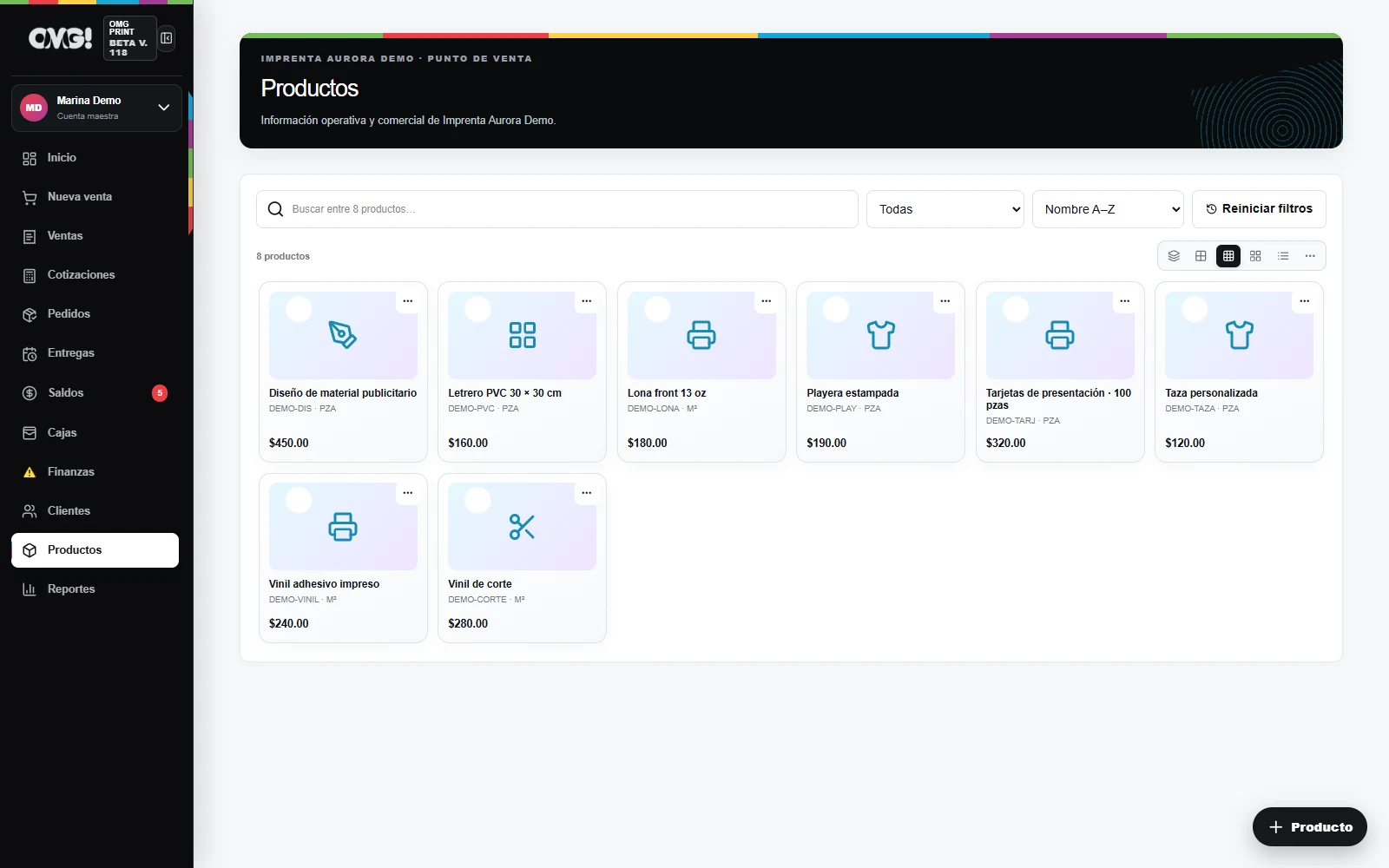Switch to the stacked layers view
The image size is (1389, 868).
(x=1174, y=256)
